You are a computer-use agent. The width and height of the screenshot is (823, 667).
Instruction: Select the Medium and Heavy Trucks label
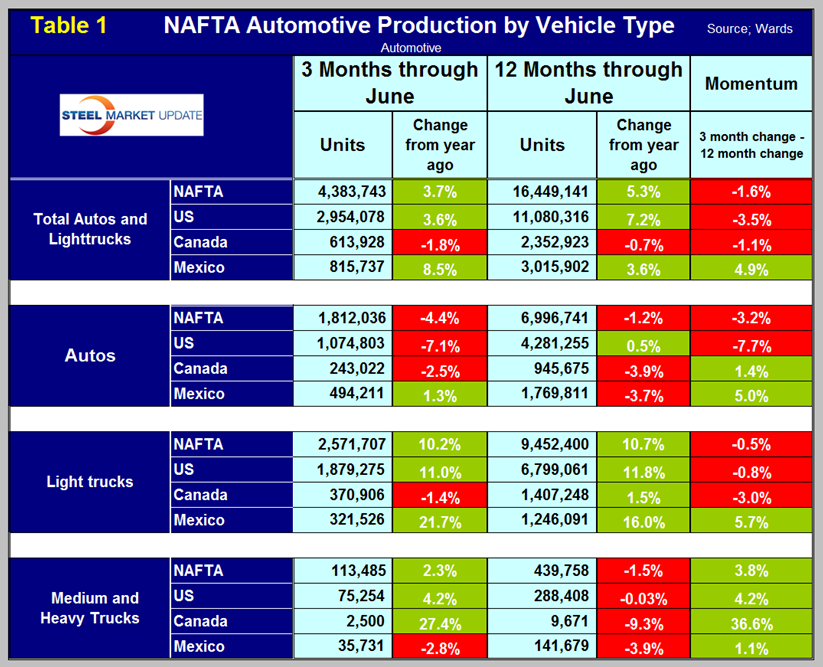[90, 607]
